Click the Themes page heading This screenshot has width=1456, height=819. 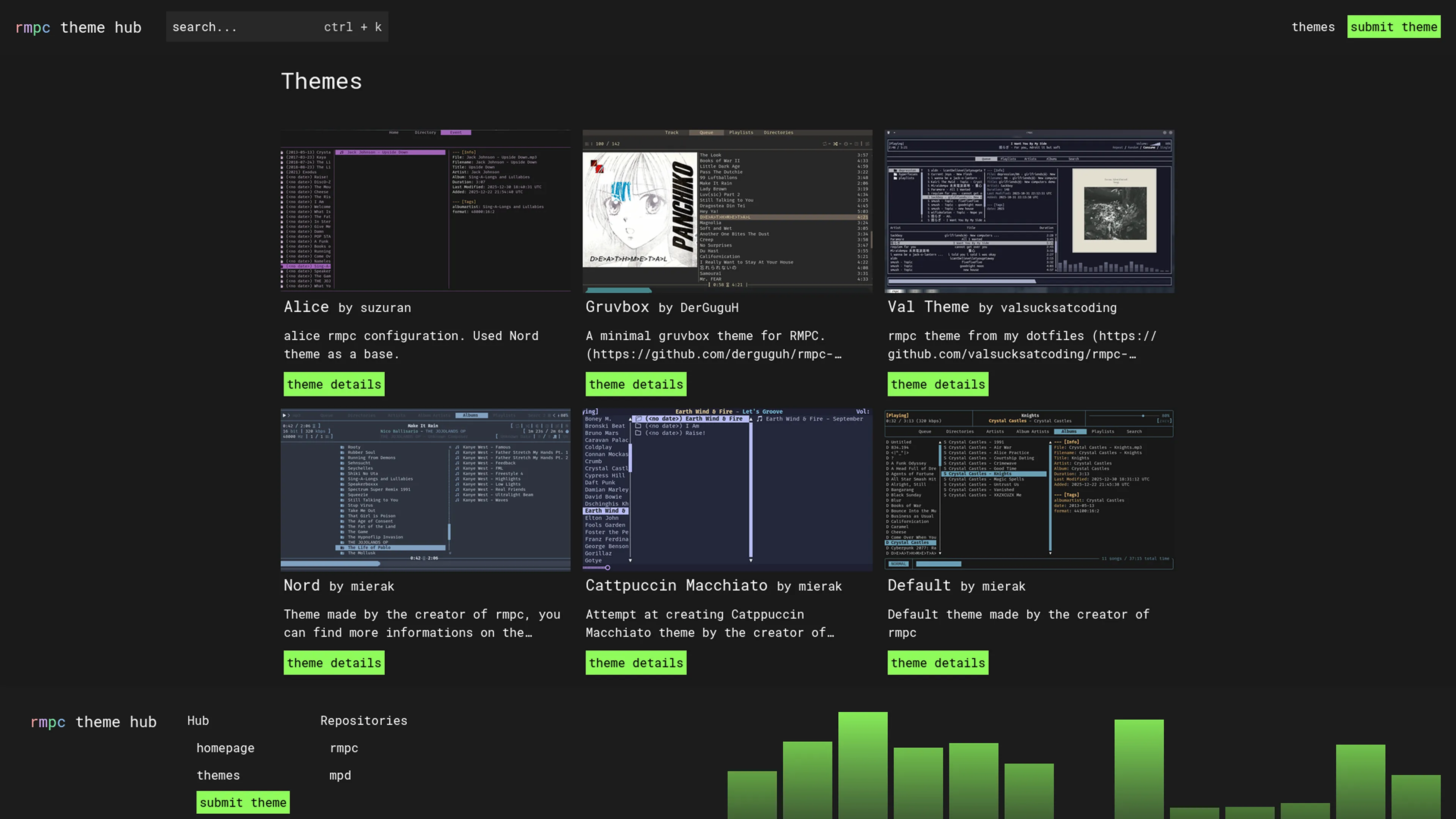coord(322,82)
